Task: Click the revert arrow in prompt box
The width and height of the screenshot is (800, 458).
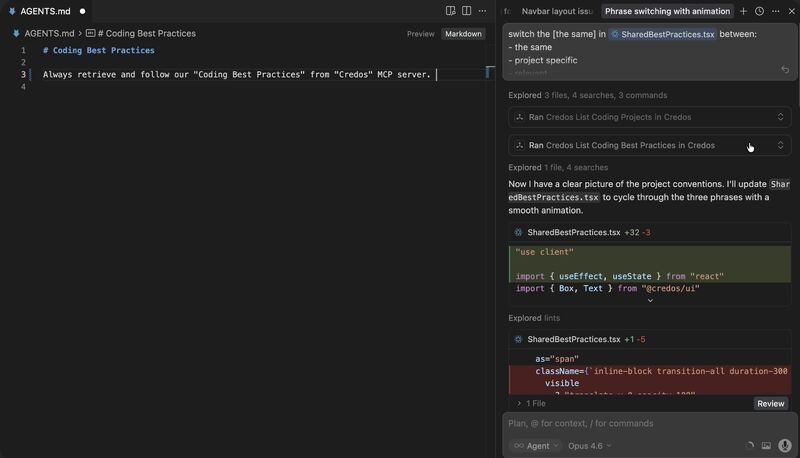Action: click(x=785, y=70)
